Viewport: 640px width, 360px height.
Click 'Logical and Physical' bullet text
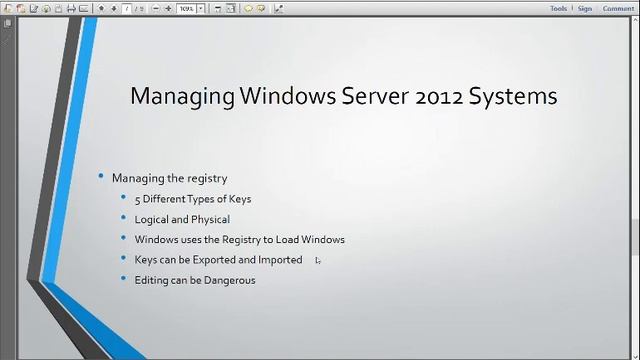coord(182,220)
